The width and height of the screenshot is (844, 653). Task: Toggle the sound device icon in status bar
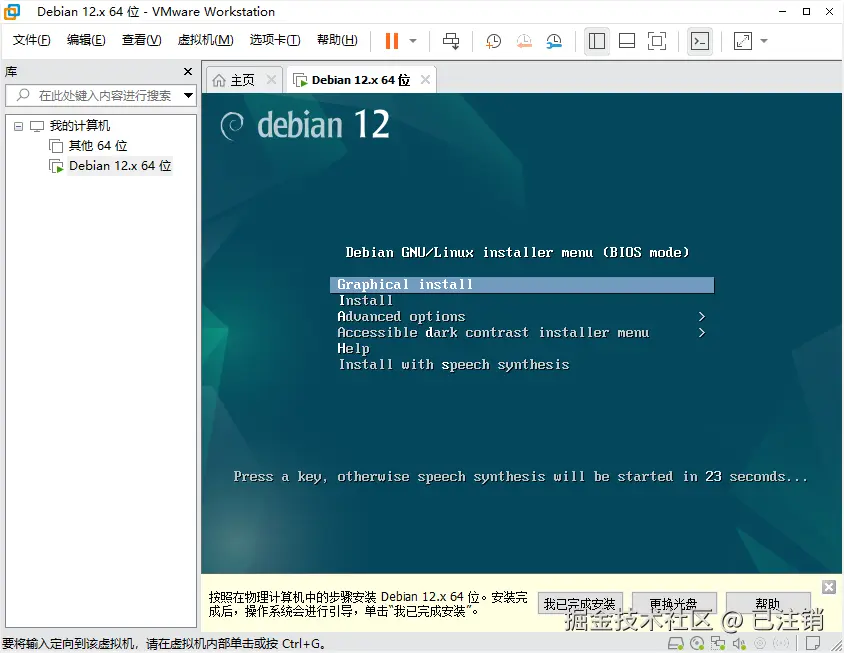pyautogui.click(x=738, y=643)
